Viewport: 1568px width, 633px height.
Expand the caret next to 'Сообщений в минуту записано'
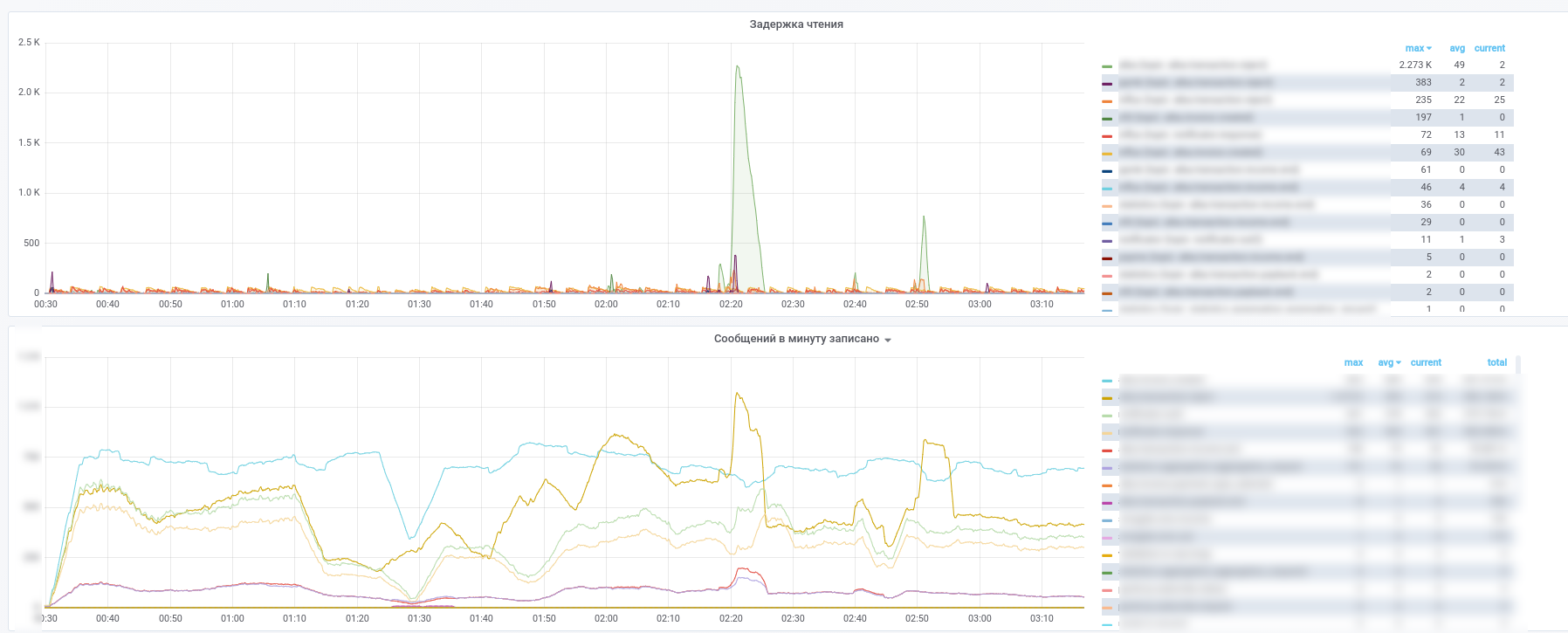888,340
